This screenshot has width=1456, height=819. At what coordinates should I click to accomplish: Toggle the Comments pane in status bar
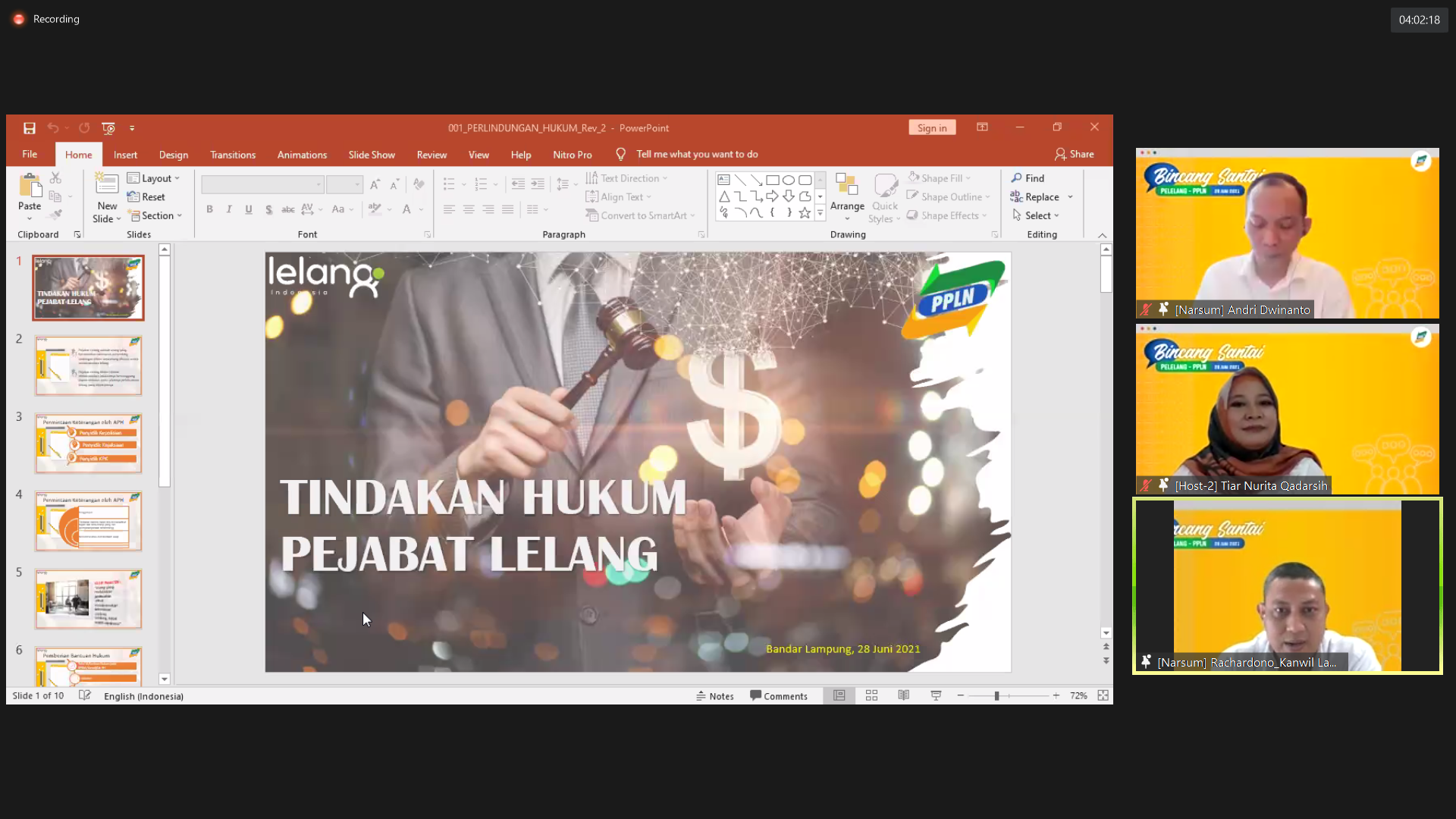pos(779,696)
